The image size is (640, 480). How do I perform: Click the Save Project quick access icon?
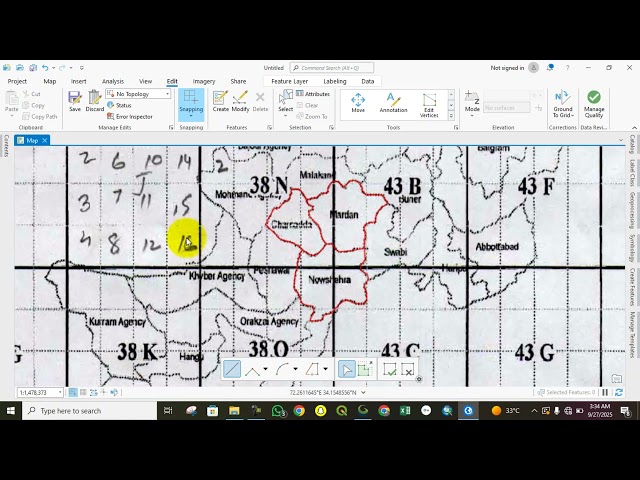(x=33, y=68)
